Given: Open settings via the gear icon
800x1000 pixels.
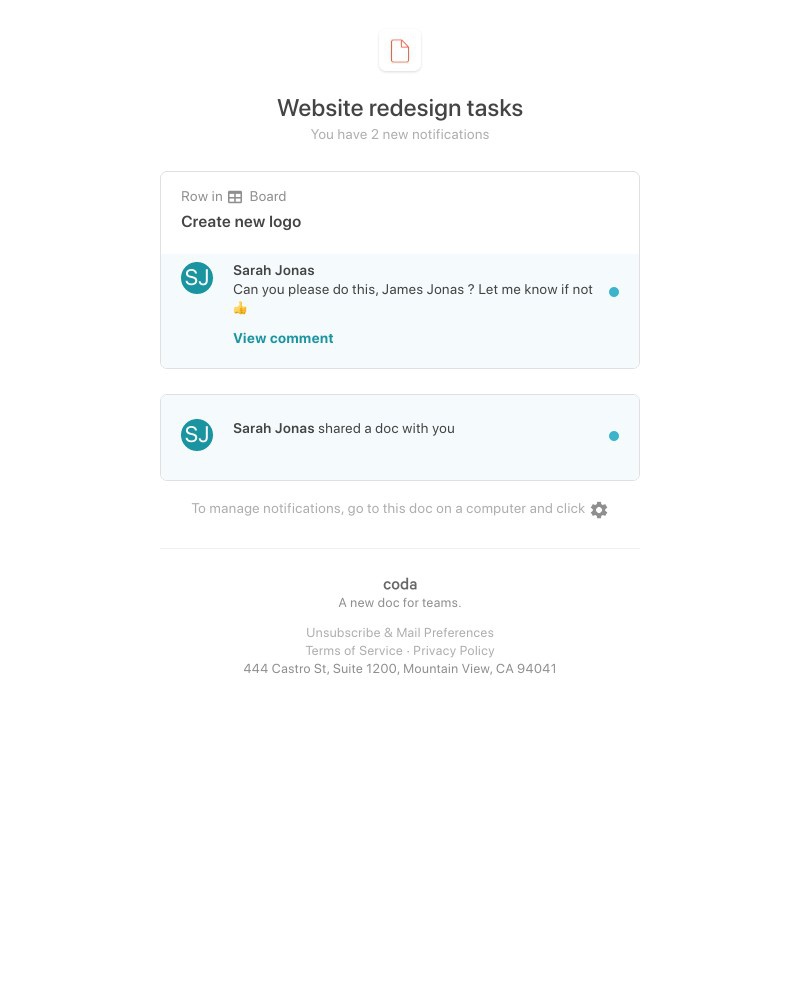Looking at the screenshot, I should point(599,510).
